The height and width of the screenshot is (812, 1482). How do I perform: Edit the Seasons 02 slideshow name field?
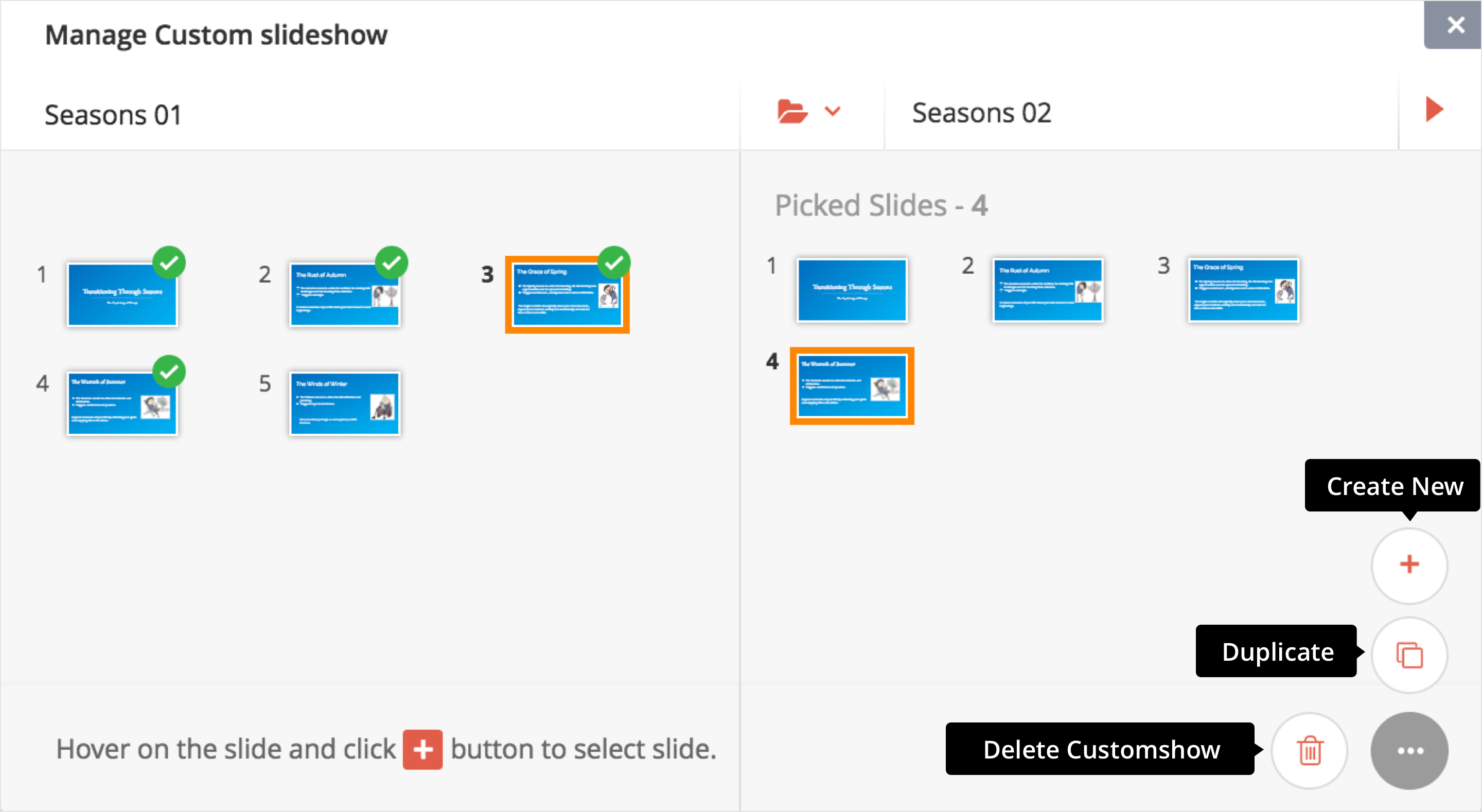(1141, 112)
